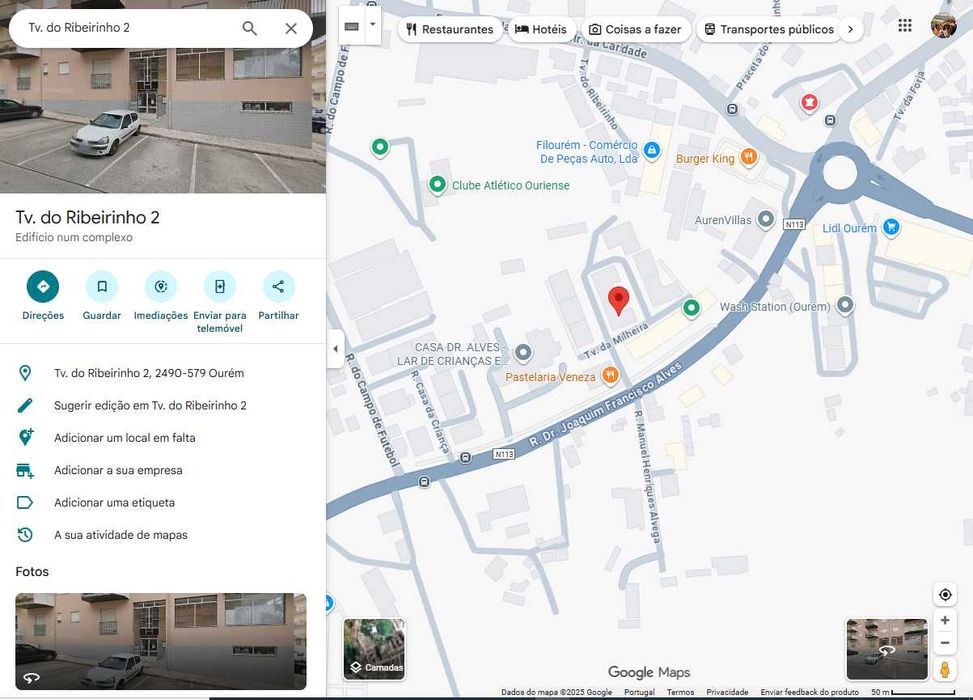Collapse the side panel arrow
The image size is (973, 700).
(335, 349)
